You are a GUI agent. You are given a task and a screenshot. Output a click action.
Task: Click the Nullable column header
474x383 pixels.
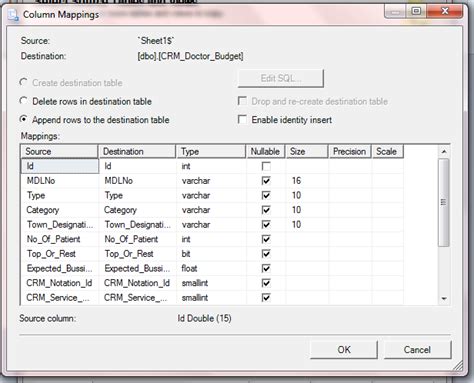(265, 151)
